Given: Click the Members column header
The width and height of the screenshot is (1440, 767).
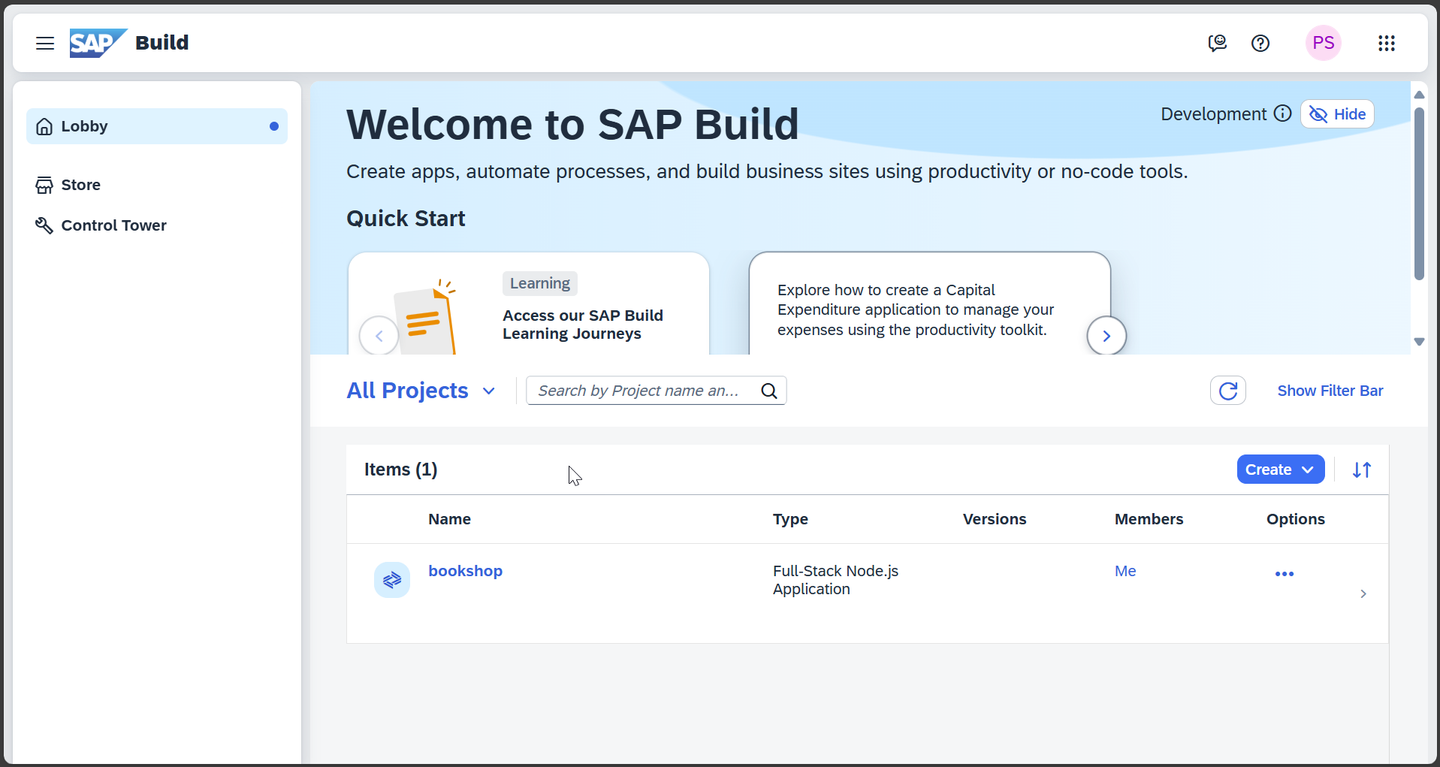Looking at the screenshot, I should (1149, 519).
